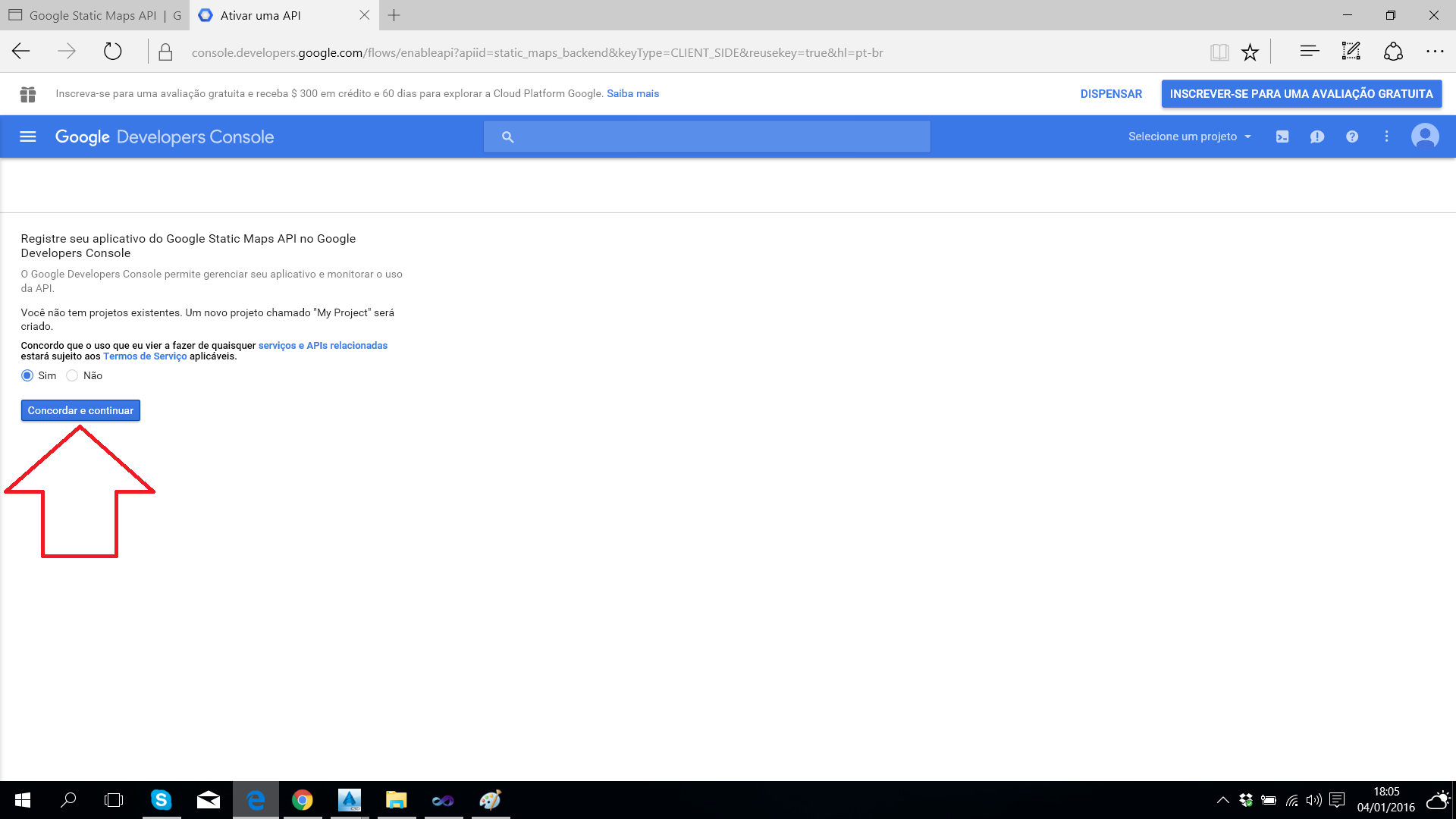Open volume control in system tray

click(x=1314, y=800)
